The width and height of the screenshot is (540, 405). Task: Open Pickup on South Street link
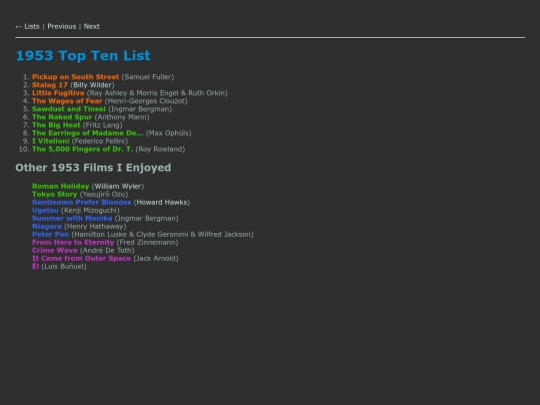[x=75, y=77]
